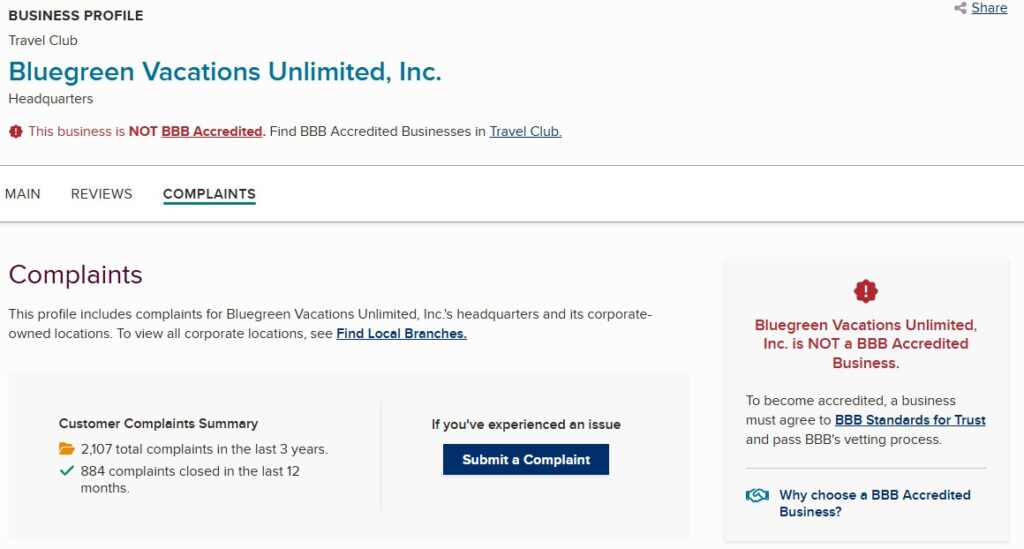Select the COMPLAINTS tab
Image resolution: width=1024 pixels, height=549 pixels.
[209, 194]
